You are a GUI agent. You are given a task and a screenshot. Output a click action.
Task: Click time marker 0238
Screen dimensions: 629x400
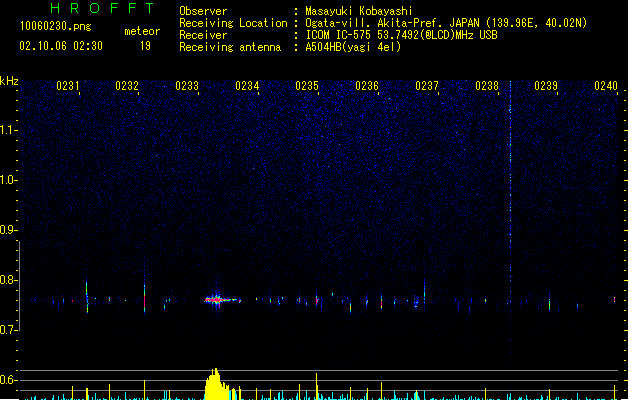(487, 86)
